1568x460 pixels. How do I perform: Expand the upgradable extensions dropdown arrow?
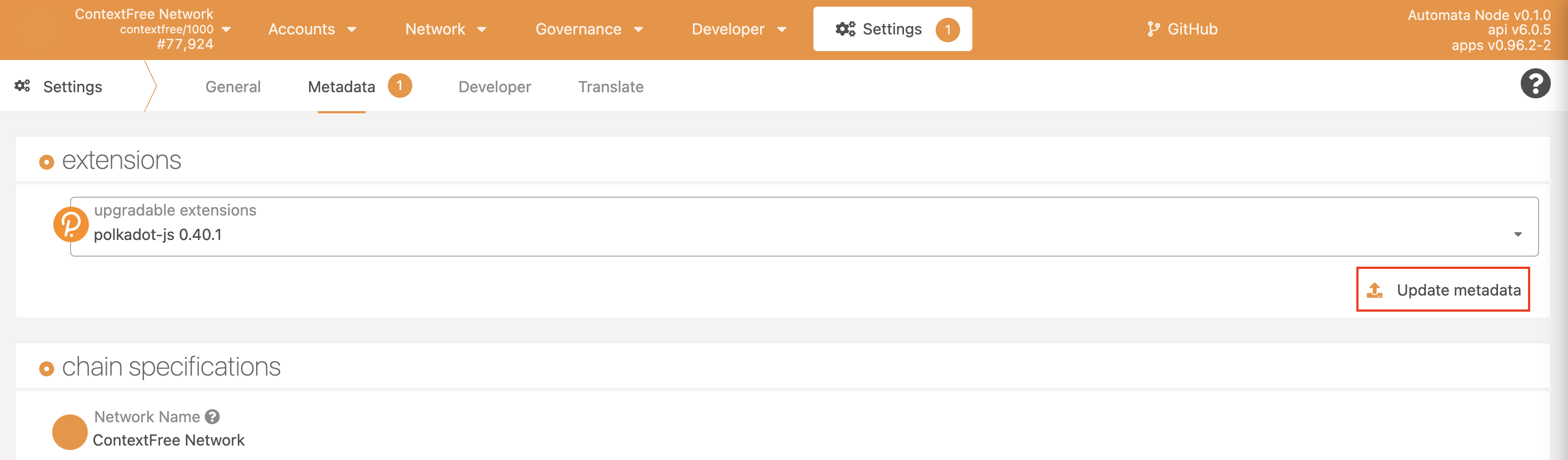coord(1517,234)
